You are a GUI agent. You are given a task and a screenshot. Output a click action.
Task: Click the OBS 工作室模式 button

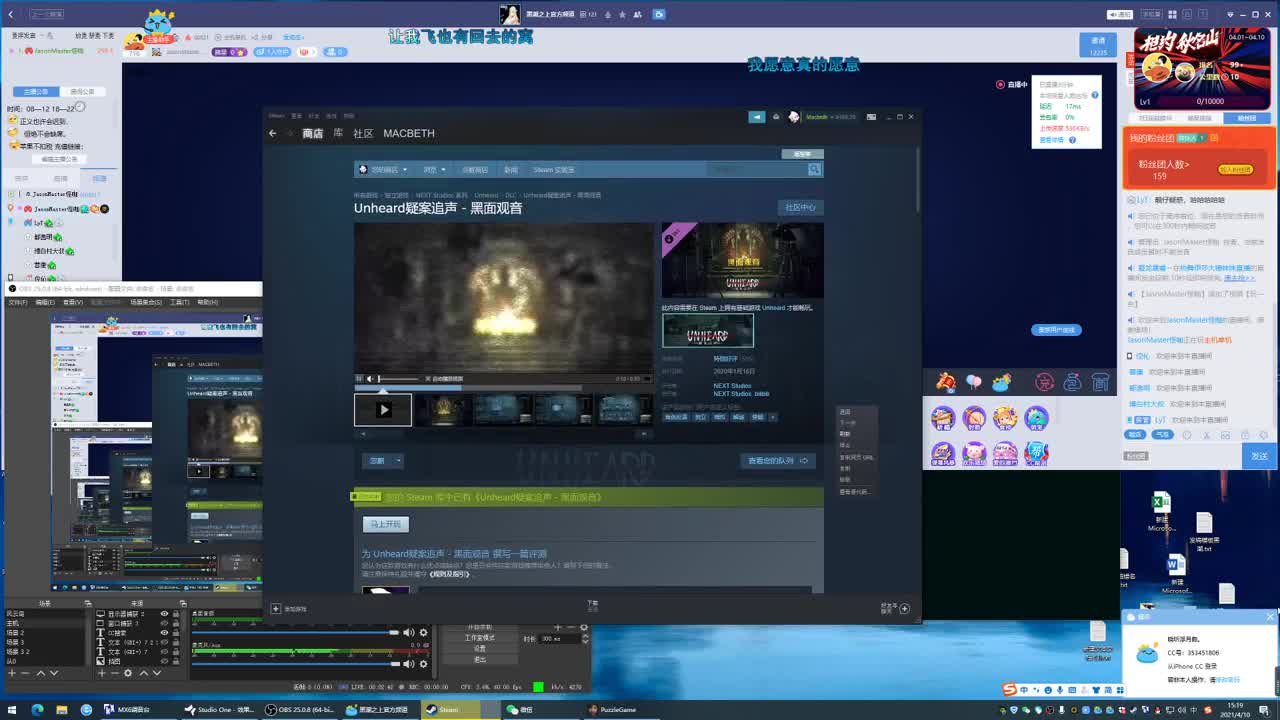(x=480, y=638)
